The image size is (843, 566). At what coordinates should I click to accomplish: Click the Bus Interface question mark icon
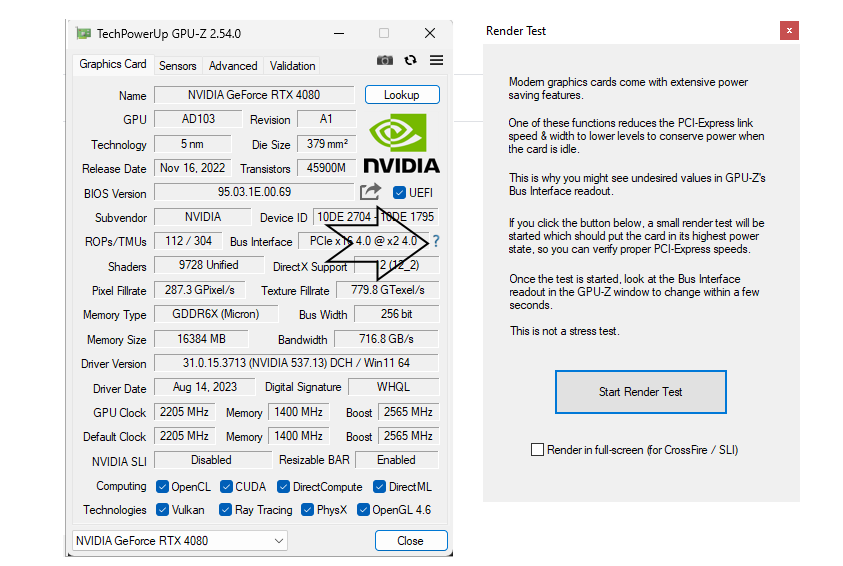[x=436, y=241]
